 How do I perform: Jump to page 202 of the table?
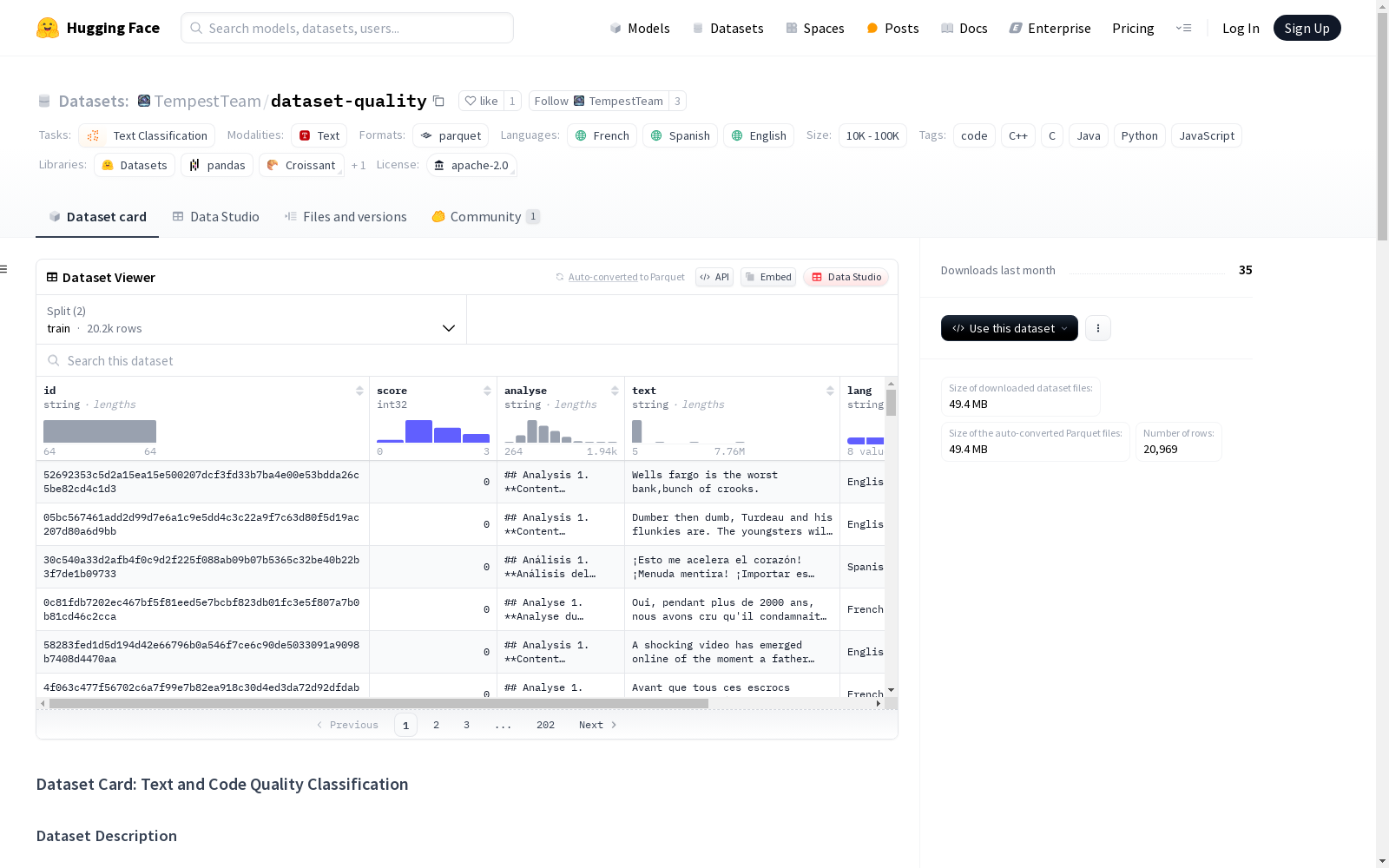(545, 725)
